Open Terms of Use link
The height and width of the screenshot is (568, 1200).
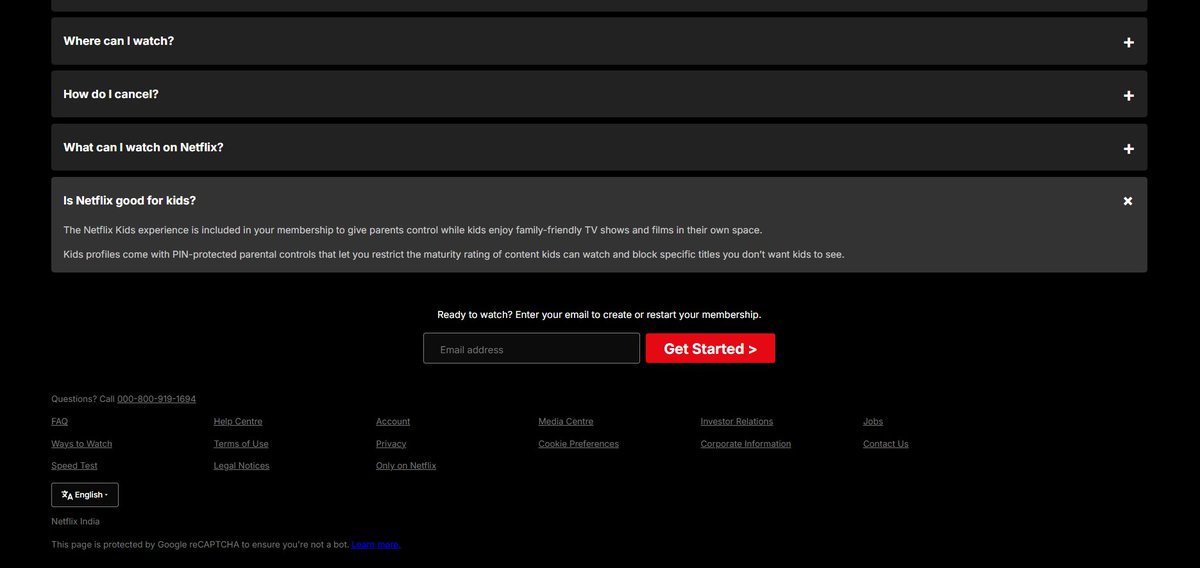(x=241, y=444)
